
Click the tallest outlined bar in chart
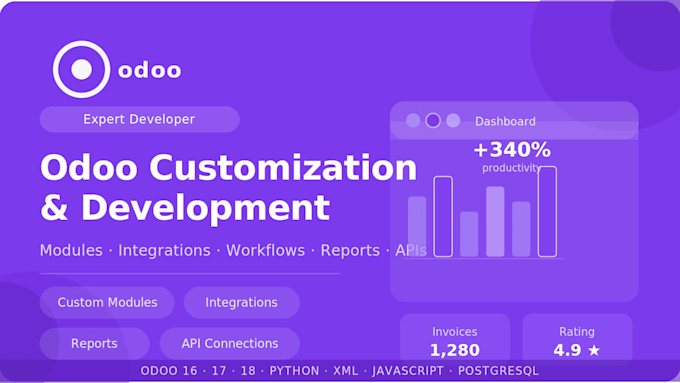click(x=547, y=212)
